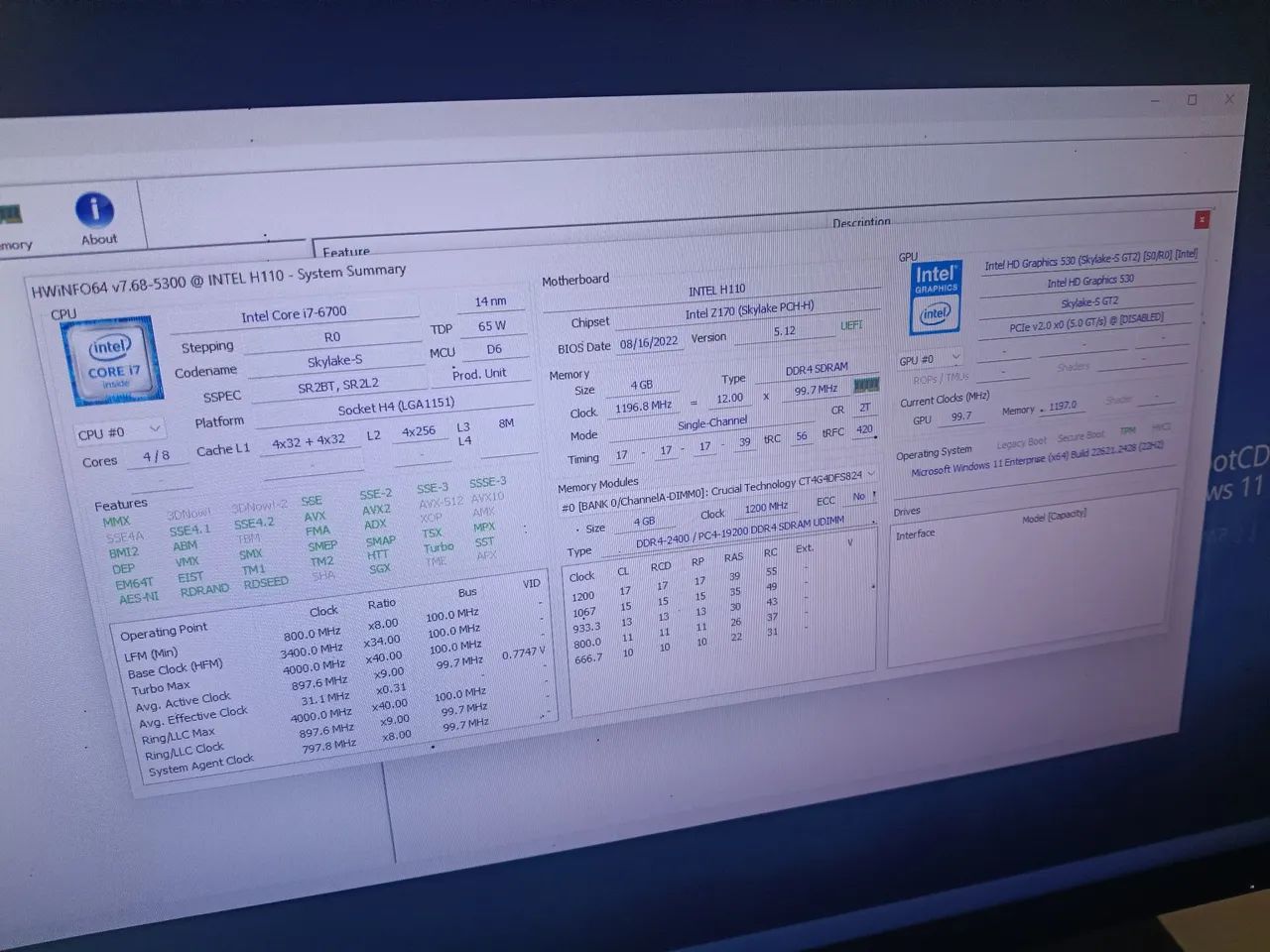Close the System Summary with red X
This screenshot has width=1270, height=952.
click(1202, 219)
